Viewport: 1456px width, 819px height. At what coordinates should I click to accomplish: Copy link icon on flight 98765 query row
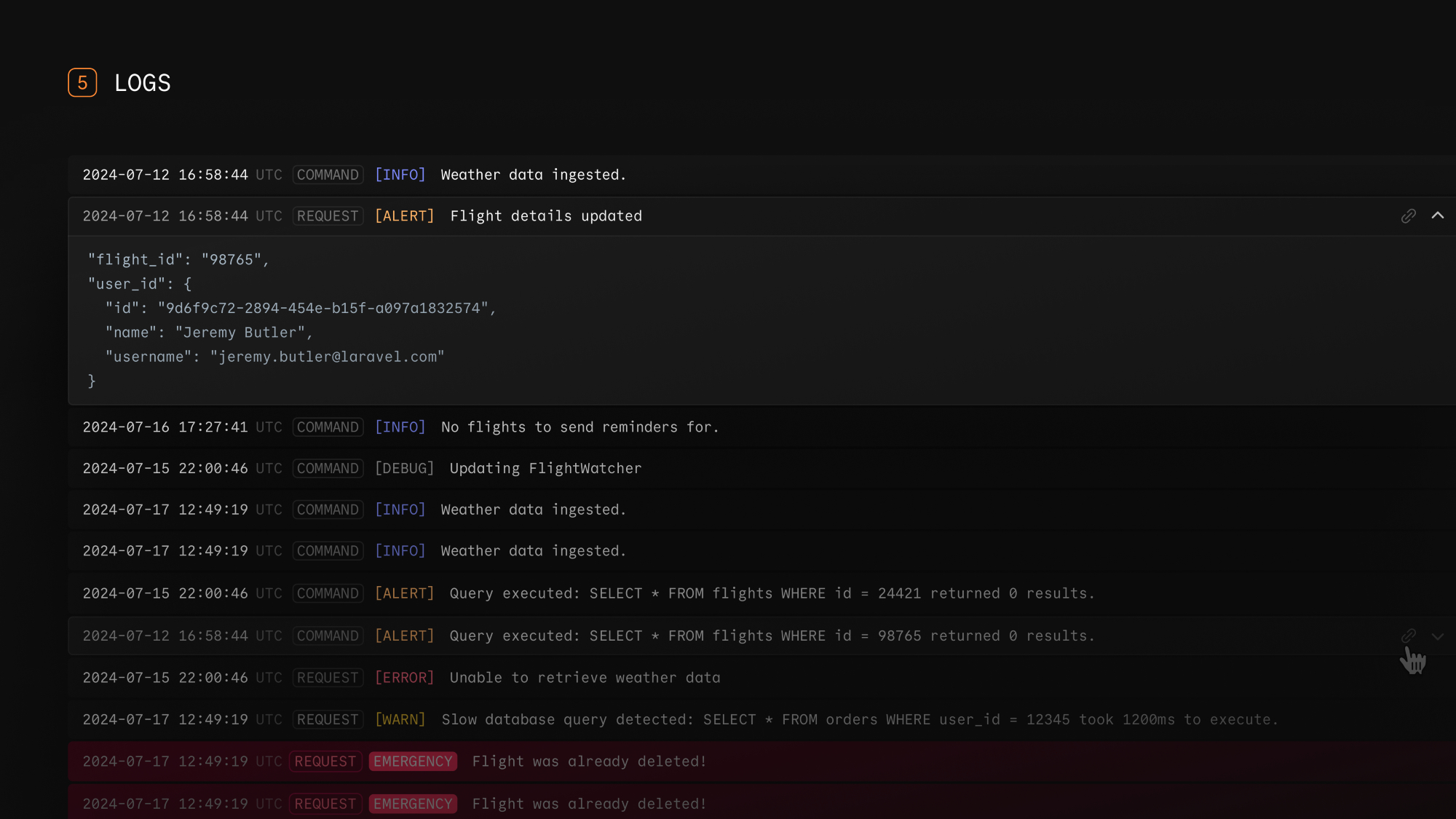[1408, 636]
